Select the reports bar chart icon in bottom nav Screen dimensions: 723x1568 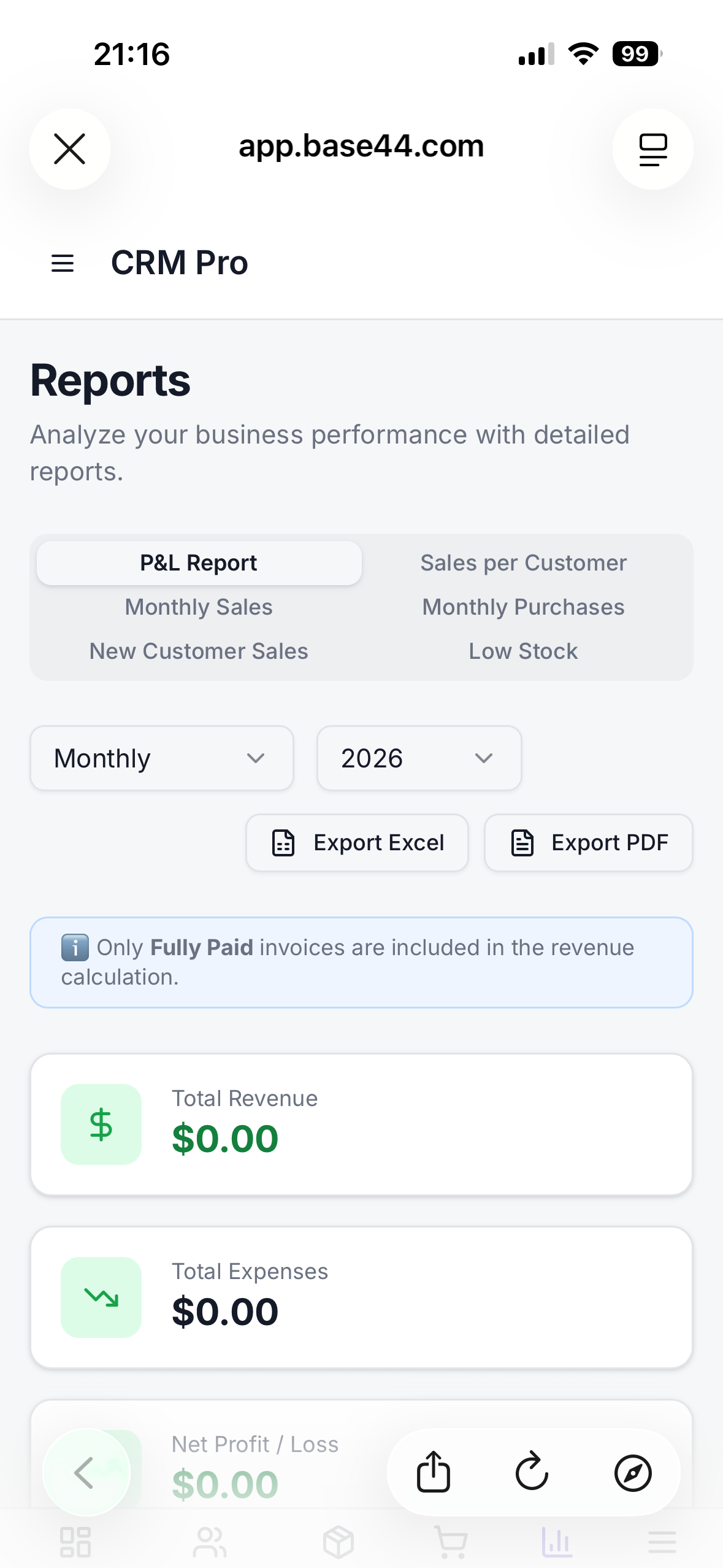coord(557,1542)
